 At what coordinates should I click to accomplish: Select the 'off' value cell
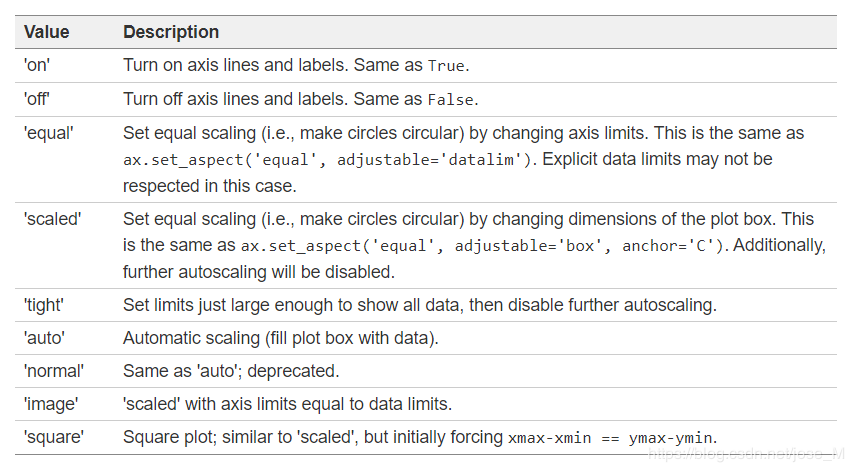pyautogui.click(x=38, y=99)
